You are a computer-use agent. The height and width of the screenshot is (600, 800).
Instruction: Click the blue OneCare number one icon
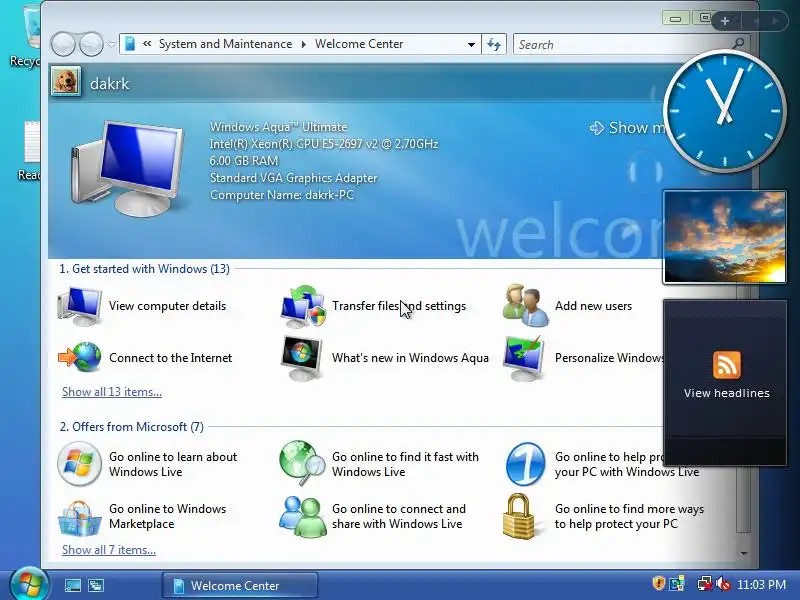(526, 464)
